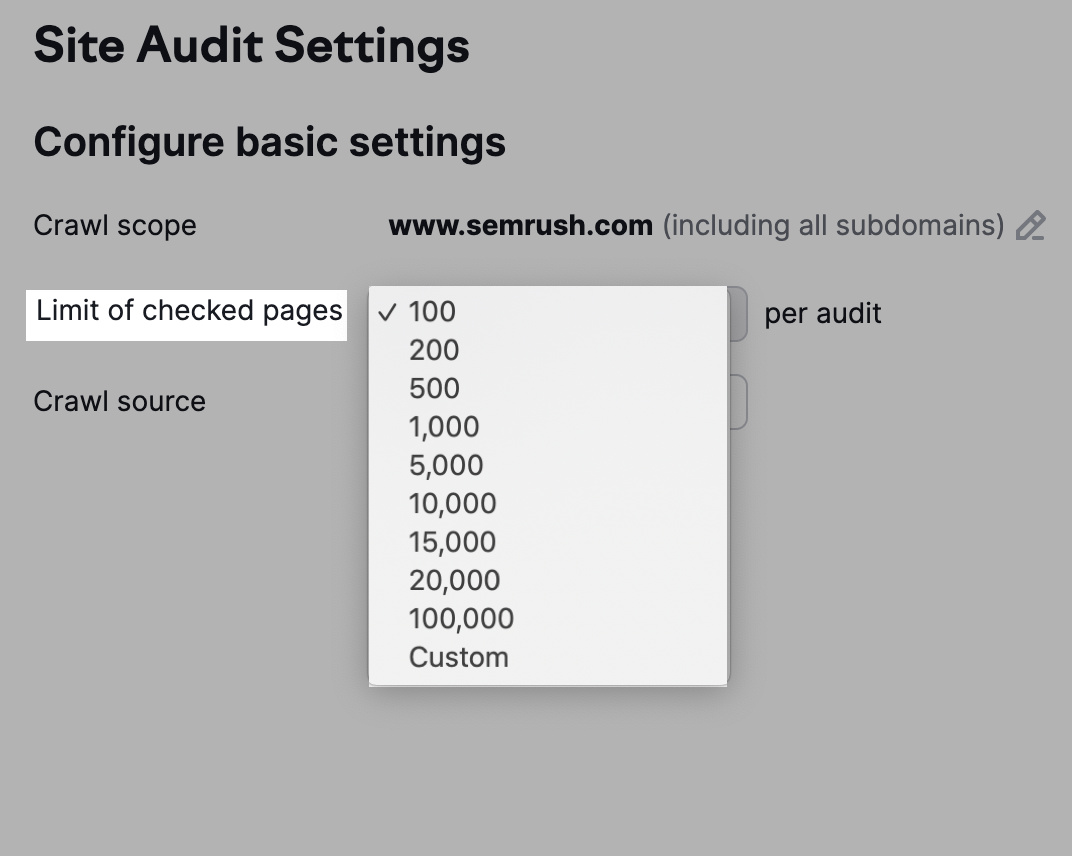Image resolution: width=1072 pixels, height=856 pixels.
Task: Click the www.semrush.com domain link
Action: [x=520, y=225]
